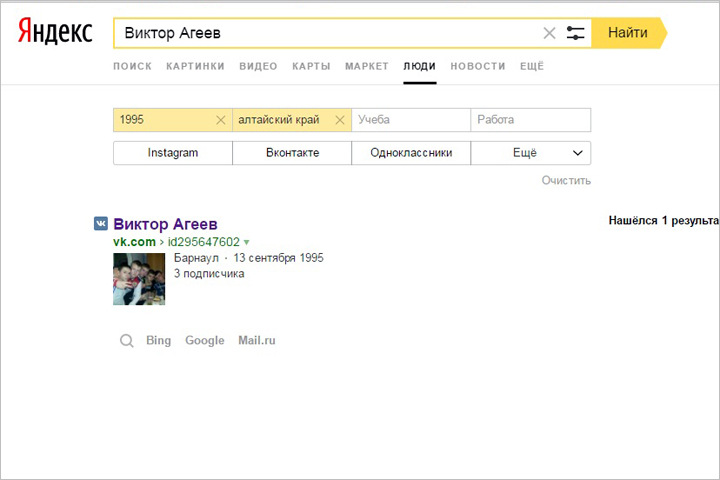Switch to the Новости tab

click(x=477, y=66)
